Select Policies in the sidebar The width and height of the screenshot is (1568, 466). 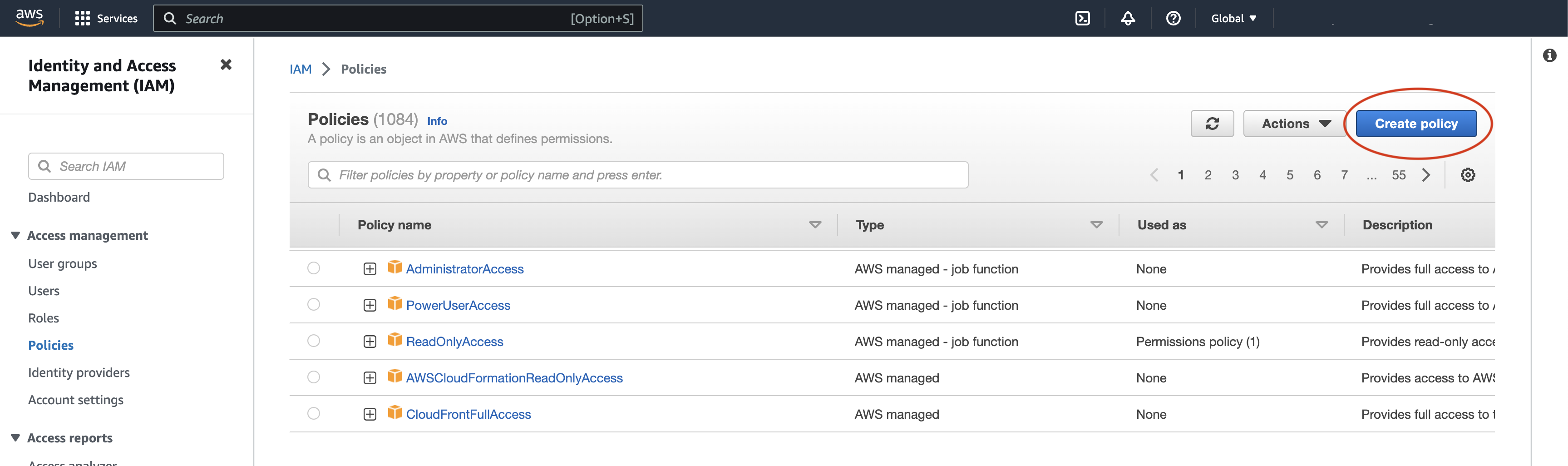50,345
